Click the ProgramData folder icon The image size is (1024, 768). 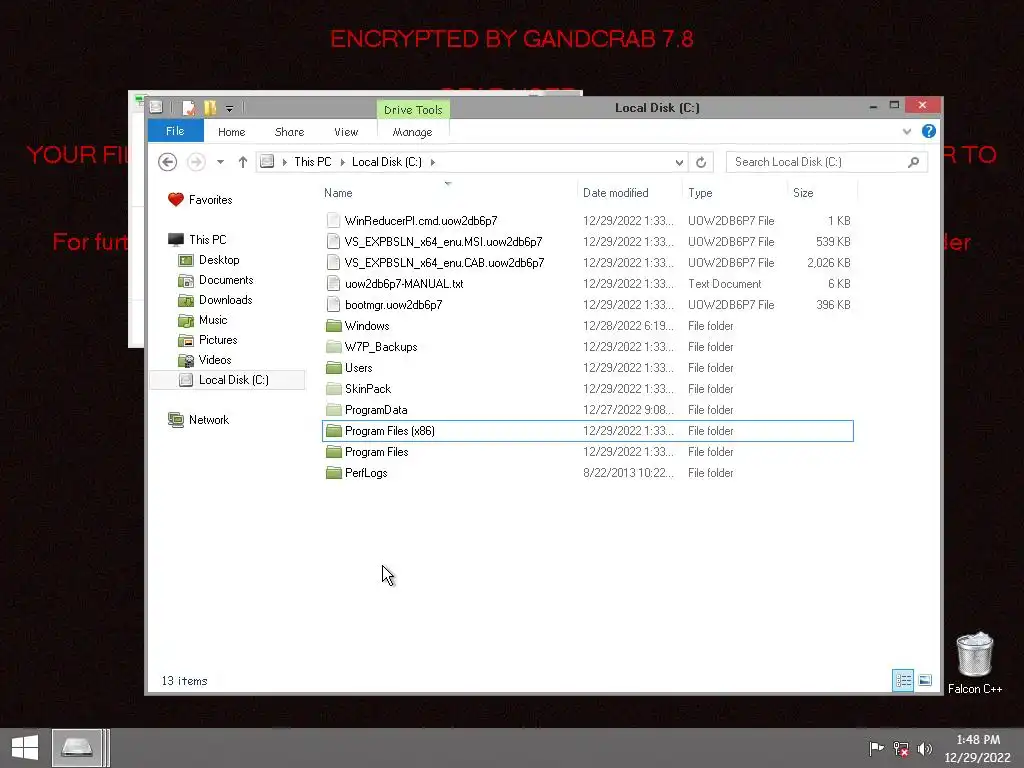tap(334, 409)
